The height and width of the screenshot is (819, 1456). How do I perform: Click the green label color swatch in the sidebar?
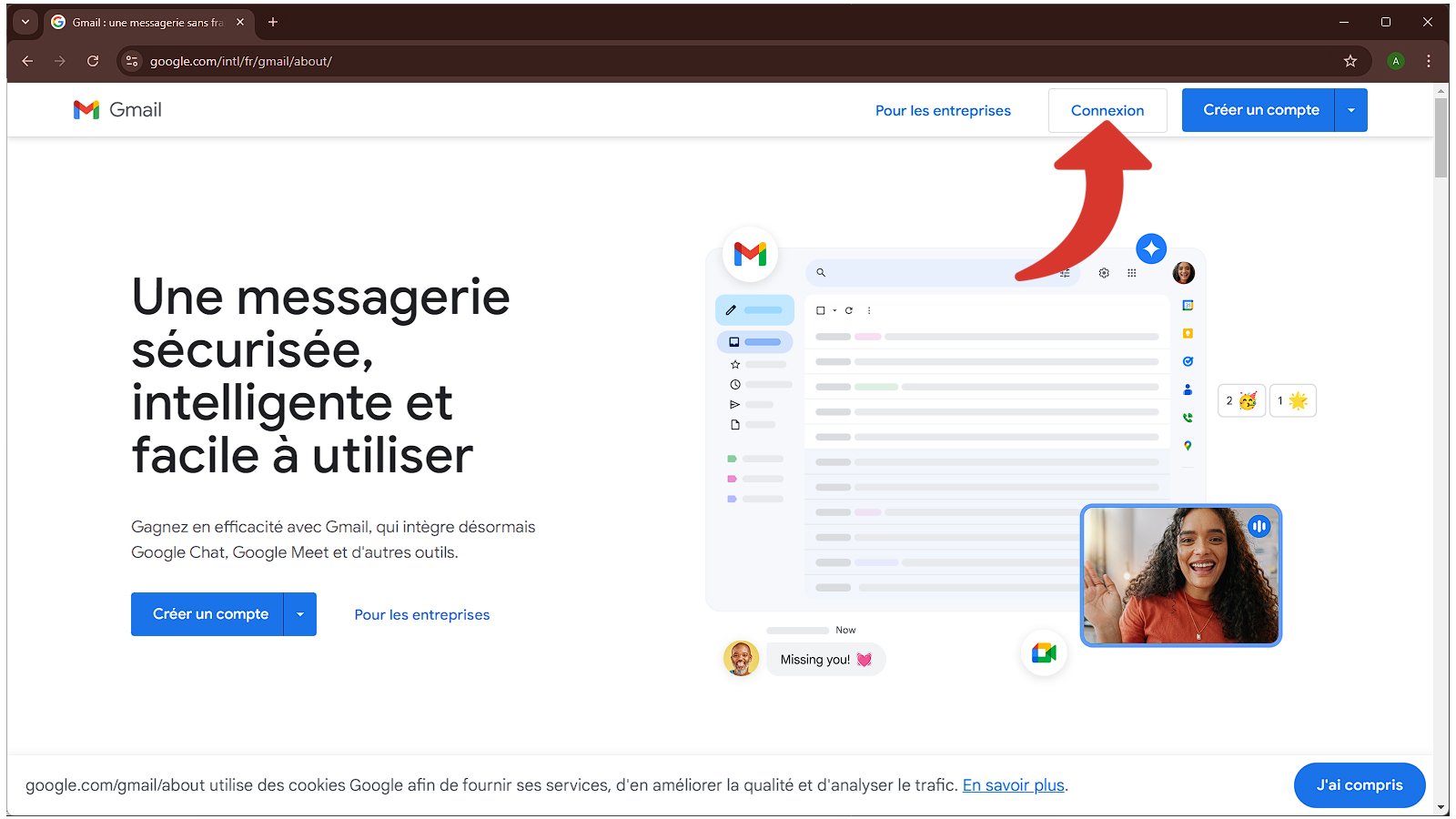click(731, 459)
